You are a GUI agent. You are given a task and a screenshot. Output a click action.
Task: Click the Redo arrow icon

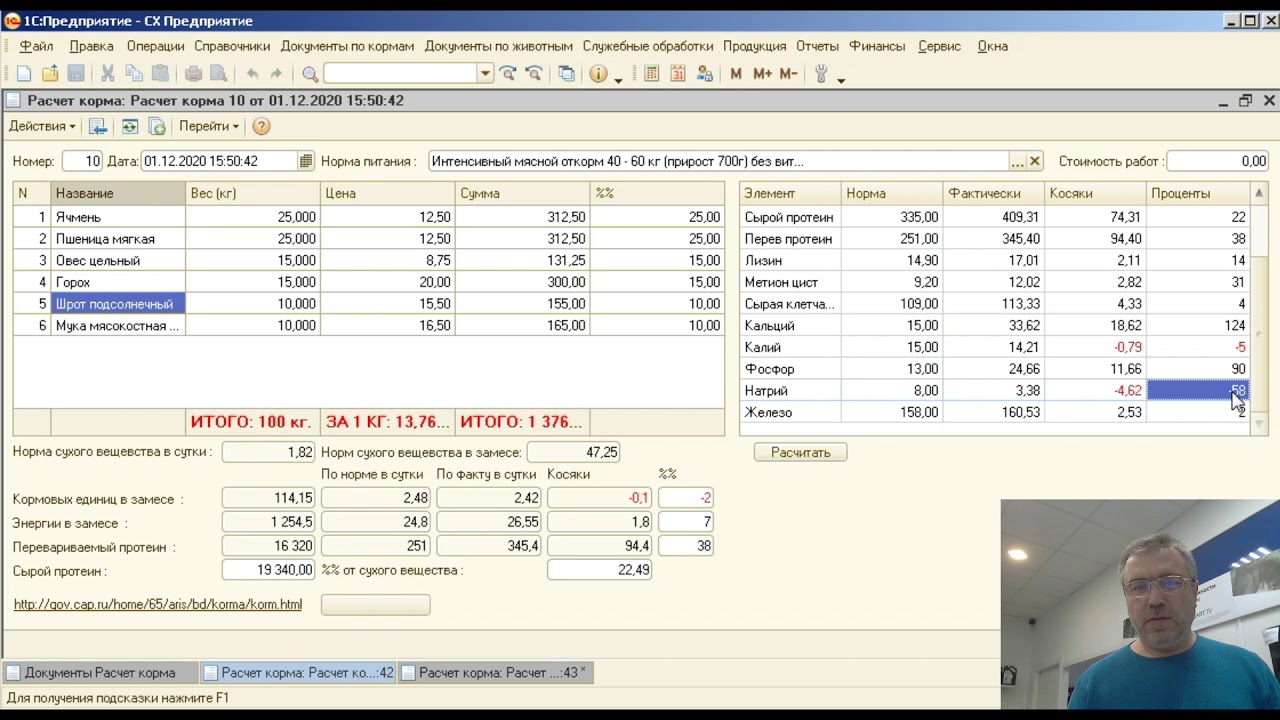coord(277,74)
